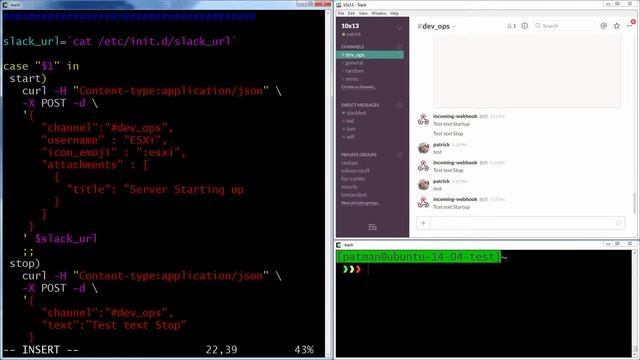Screen dimensions: 640x360
Task: Click the topmost incoming-webhook avatar icon
Action: coord(423,120)
